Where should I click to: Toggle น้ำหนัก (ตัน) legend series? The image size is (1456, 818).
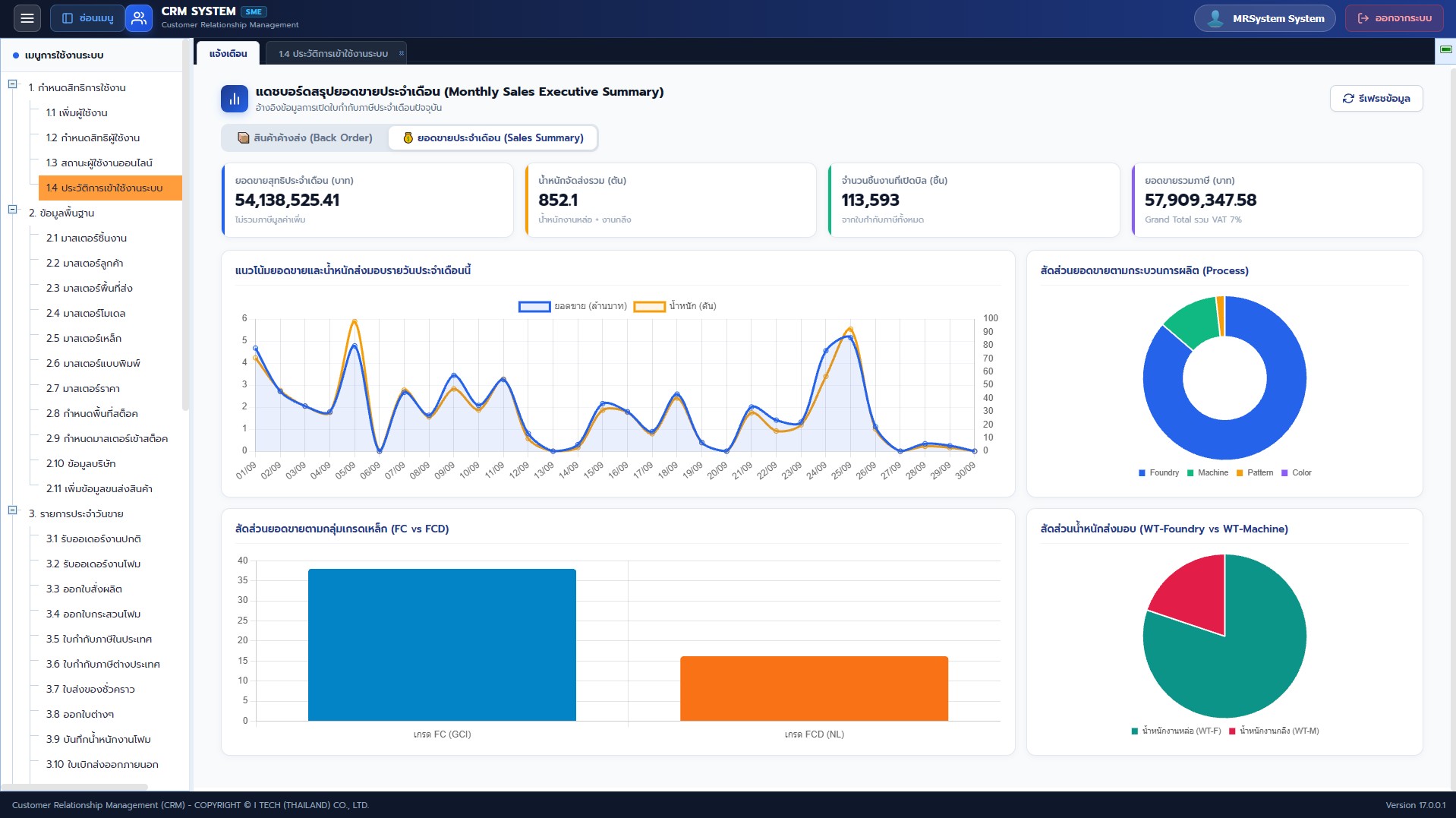click(675, 306)
